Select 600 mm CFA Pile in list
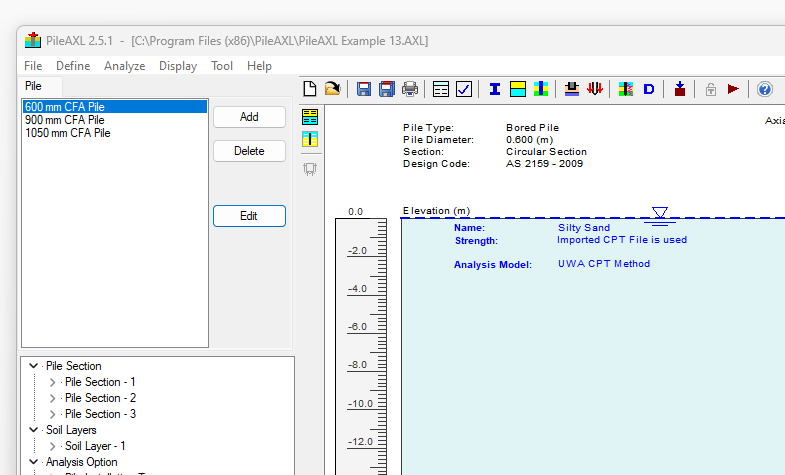The height and width of the screenshot is (475, 785). click(x=115, y=107)
